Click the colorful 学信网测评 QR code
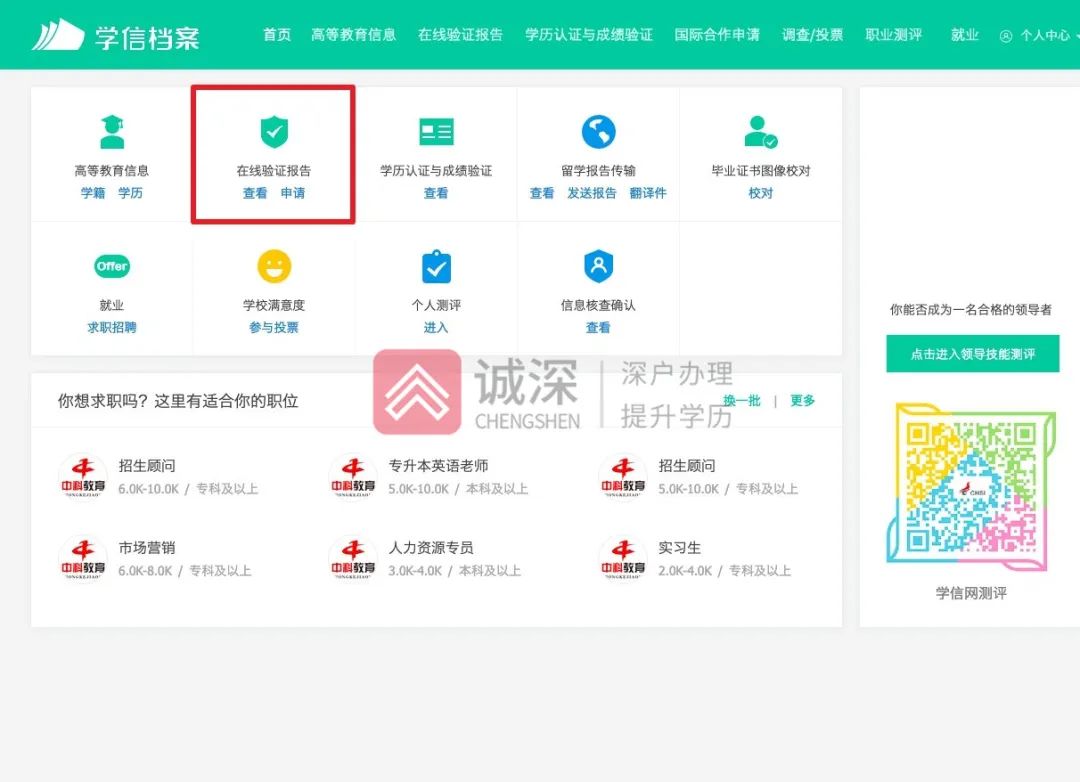 971,487
